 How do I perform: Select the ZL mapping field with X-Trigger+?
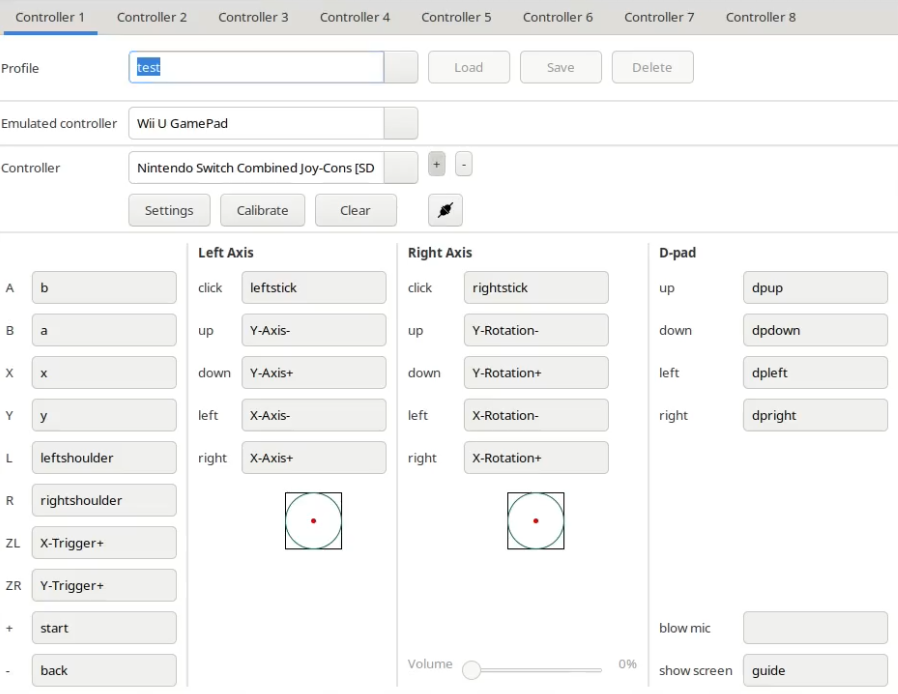coord(104,543)
